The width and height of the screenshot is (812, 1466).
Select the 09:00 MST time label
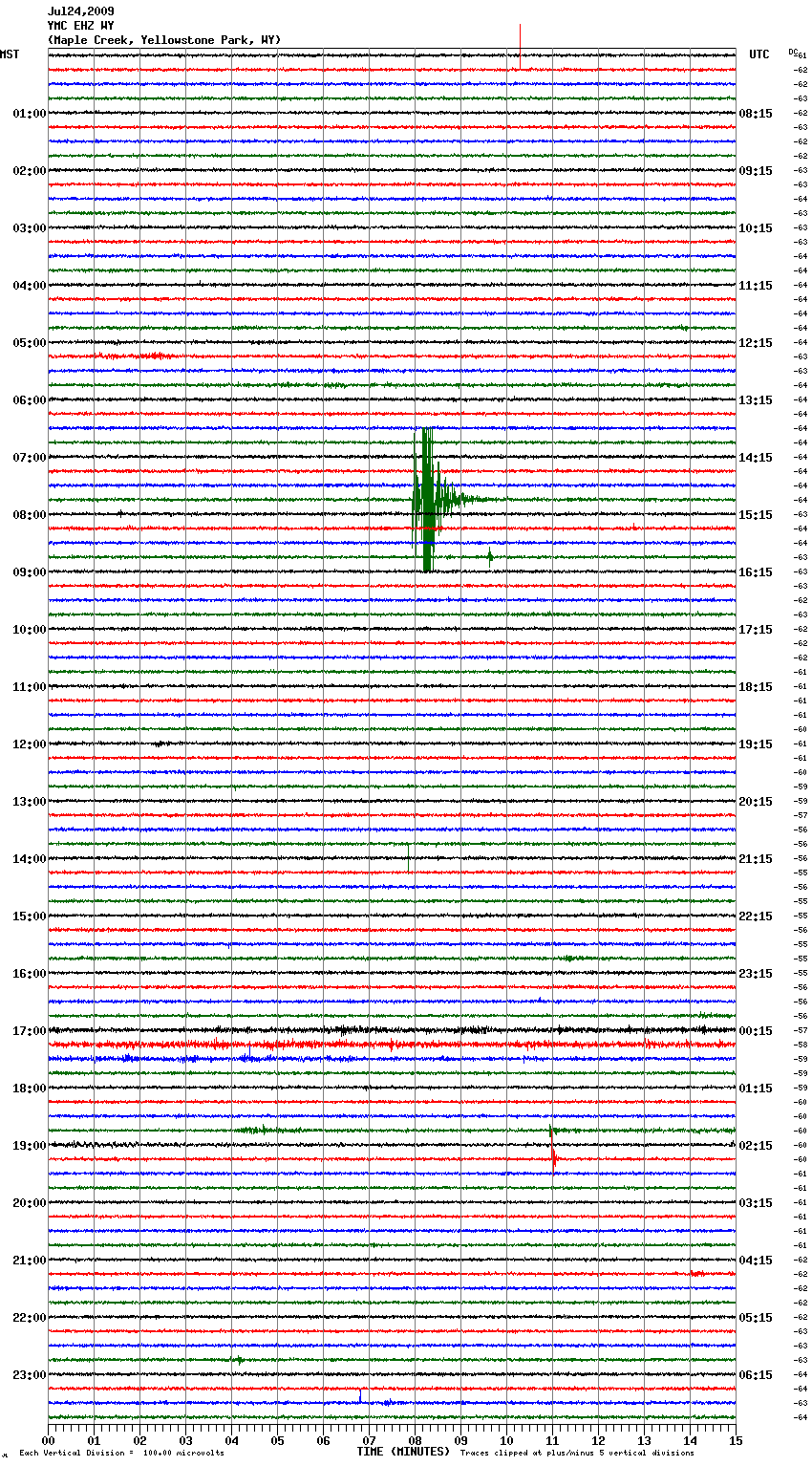[x=30, y=572]
